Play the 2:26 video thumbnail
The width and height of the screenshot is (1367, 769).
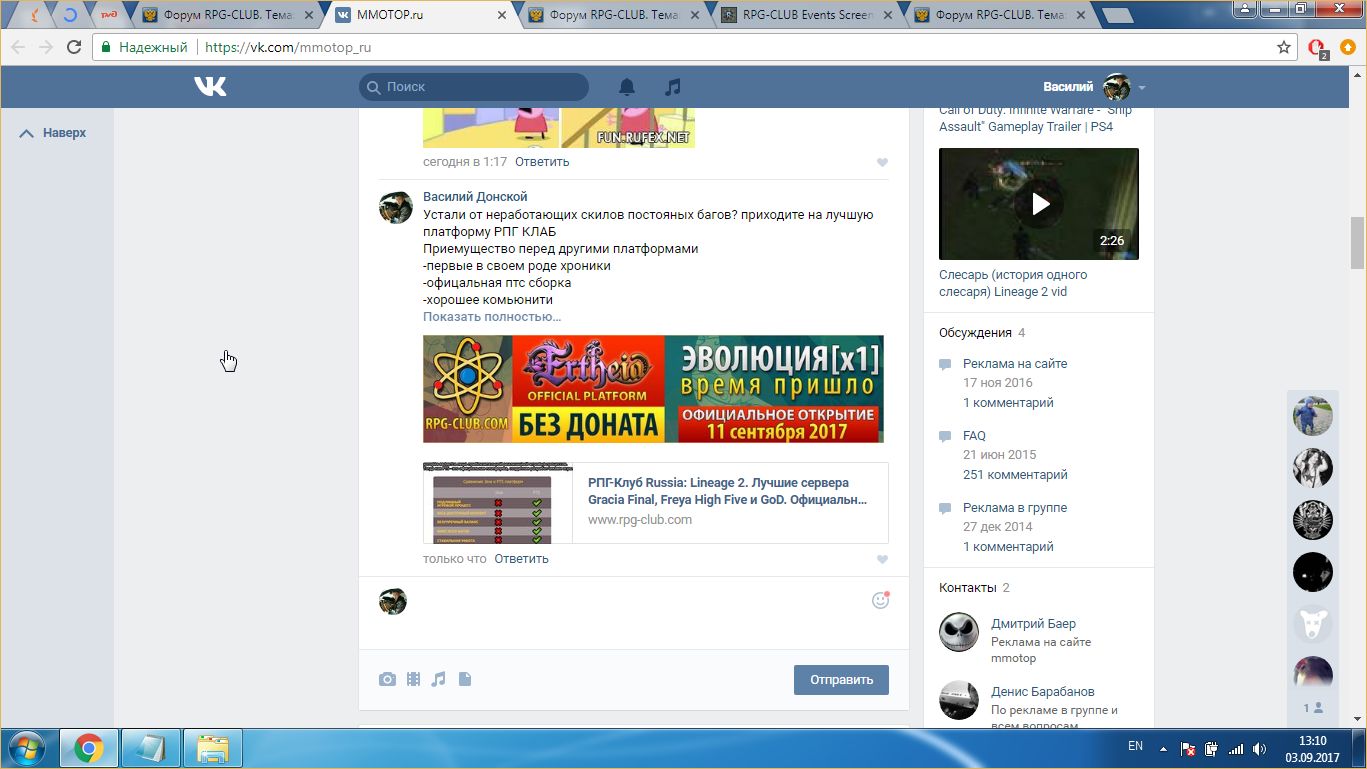(x=1039, y=204)
